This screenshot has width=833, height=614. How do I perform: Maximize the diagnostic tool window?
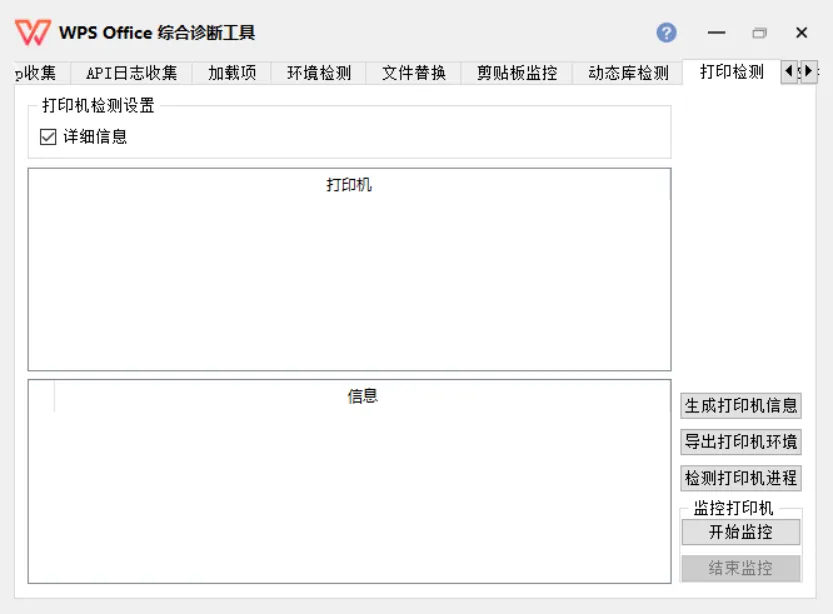click(x=759, y=33)
